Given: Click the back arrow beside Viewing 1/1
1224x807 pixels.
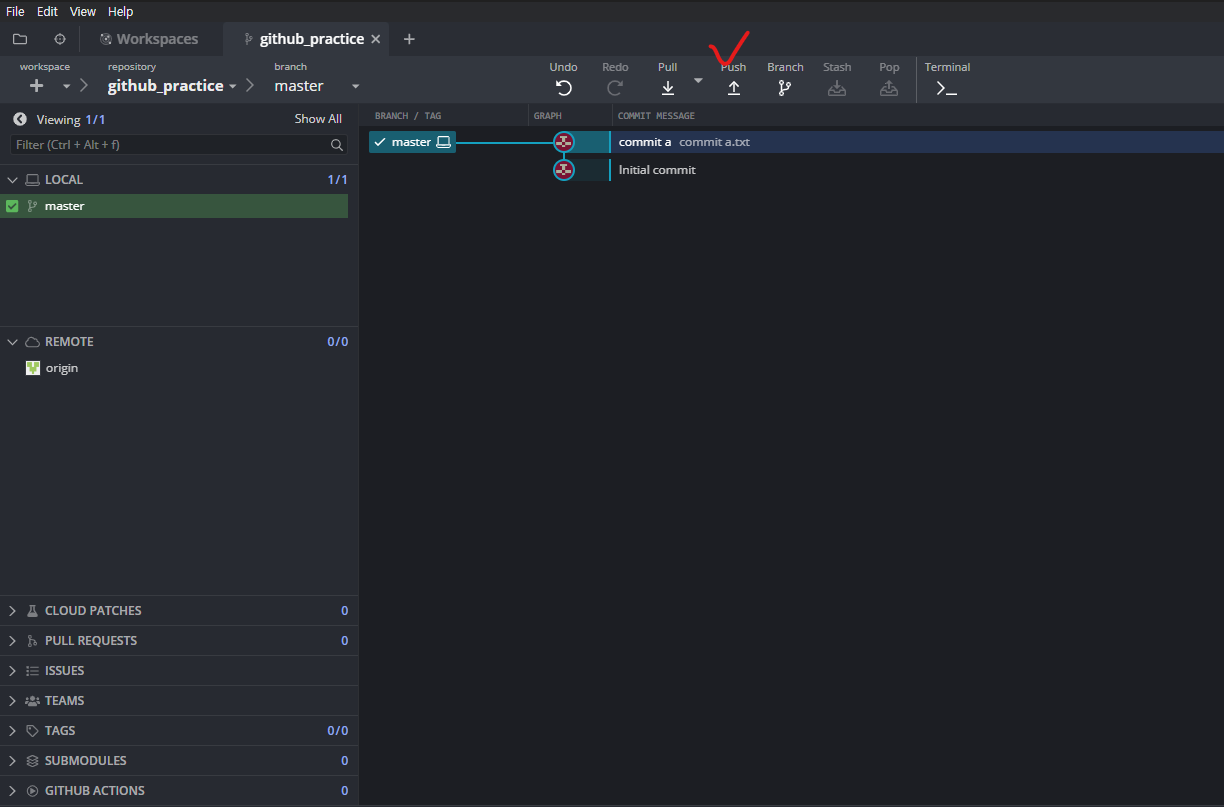Looking at the screenshot, I should coord(20,119).
